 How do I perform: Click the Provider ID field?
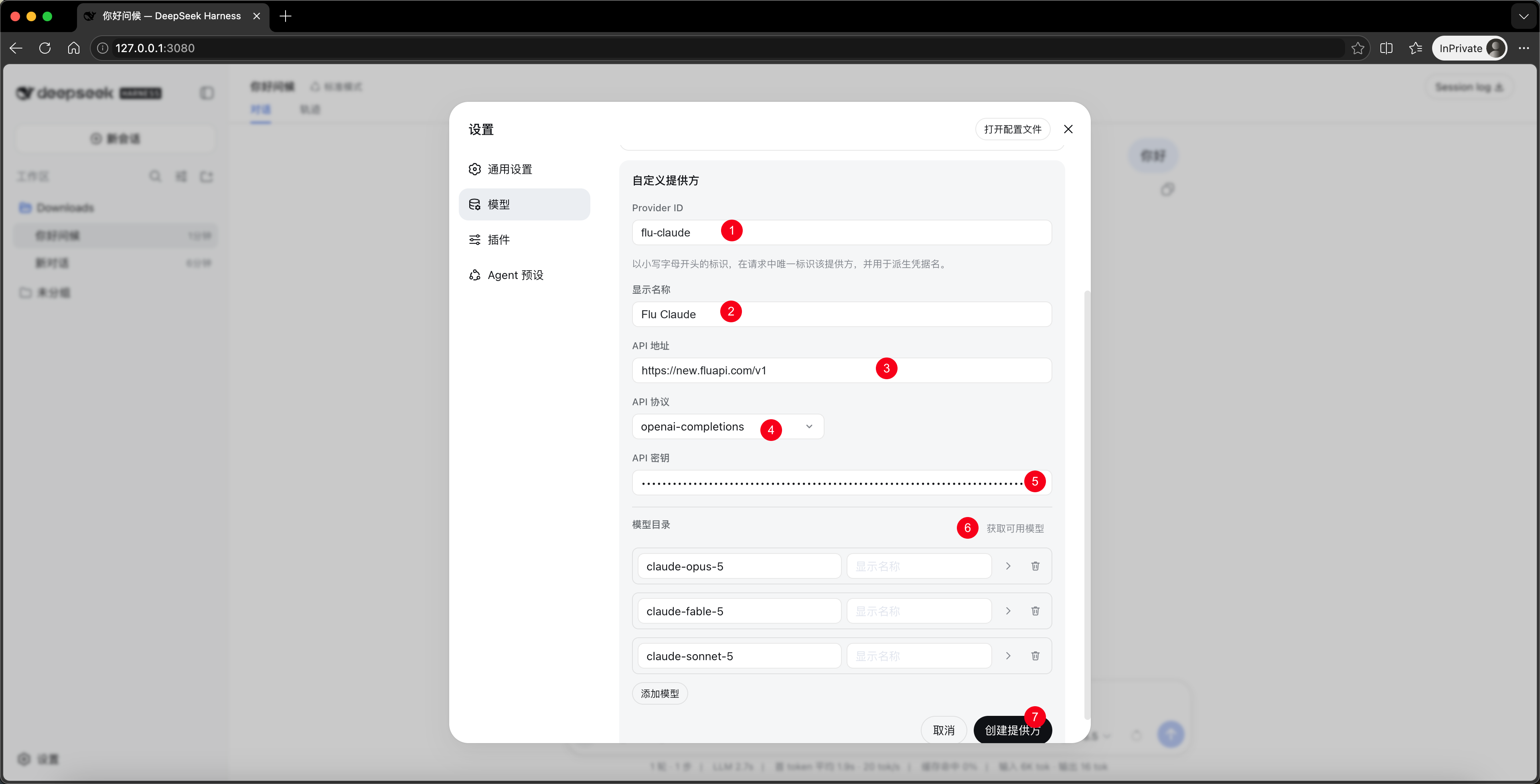point(842,232)
